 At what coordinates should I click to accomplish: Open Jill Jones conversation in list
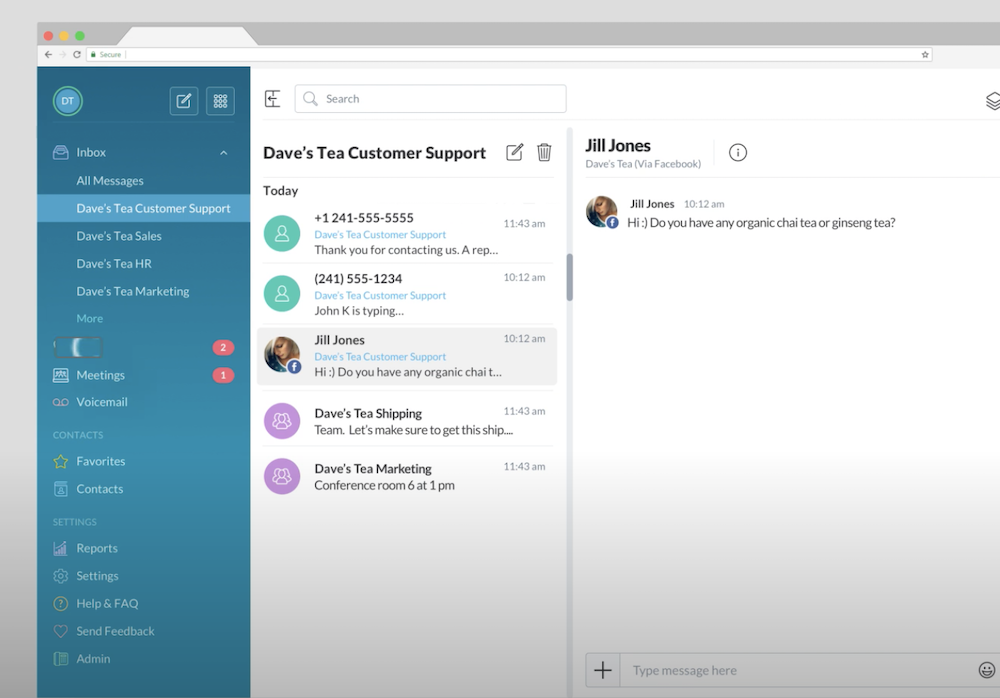point(407,356)
